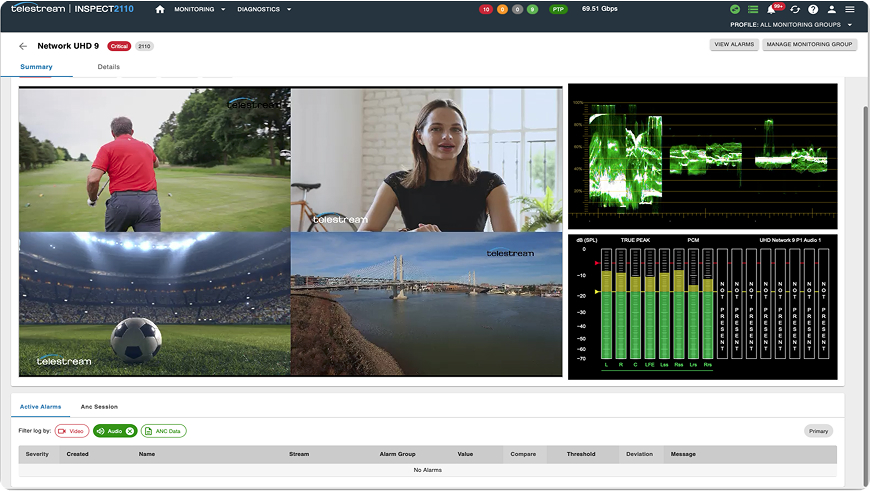Click the green count badge showing 9
Image resolution: width=870 pixels, height=491 pixels.
coord(532,9)
